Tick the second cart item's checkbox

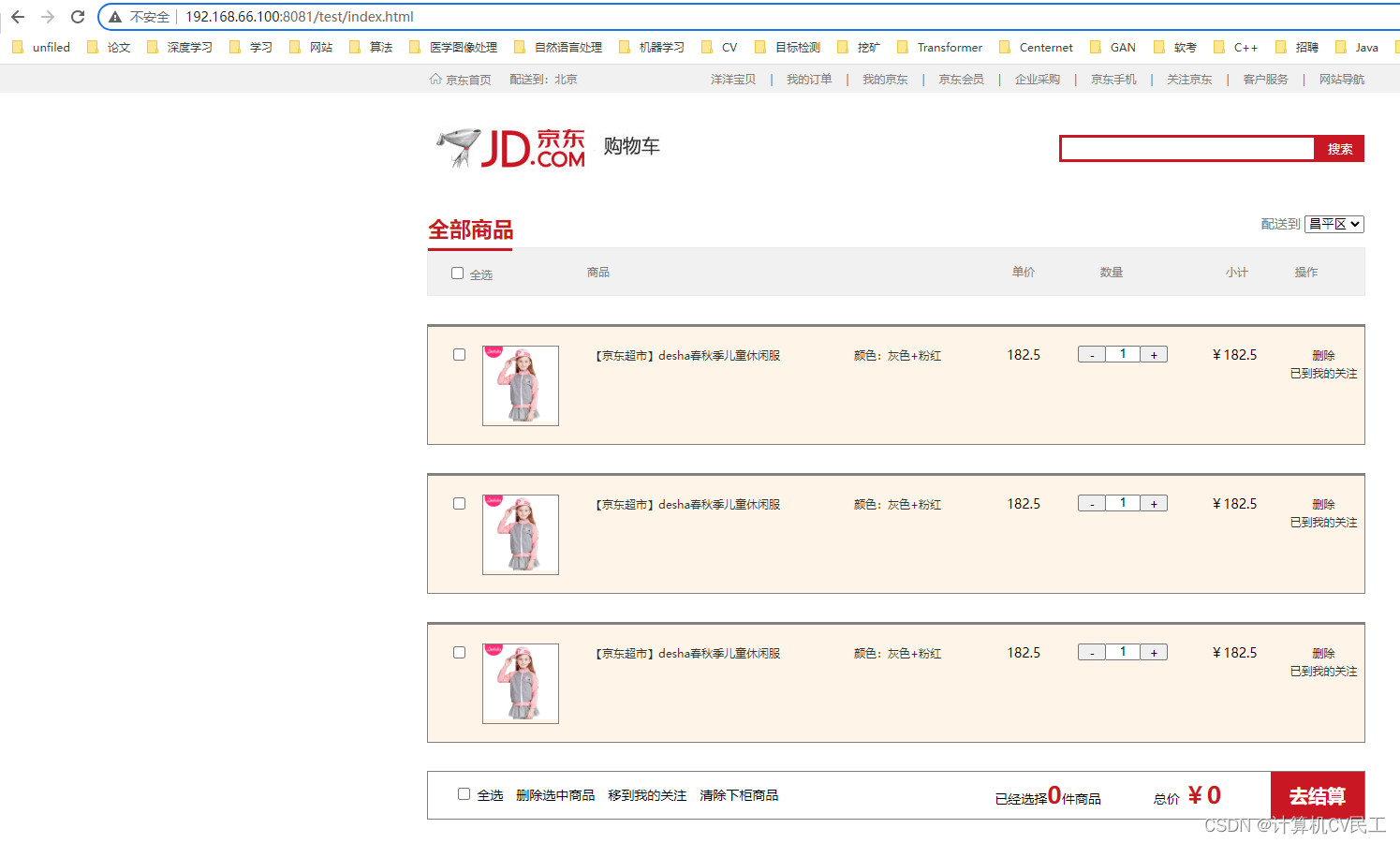[x=459, y=504]
